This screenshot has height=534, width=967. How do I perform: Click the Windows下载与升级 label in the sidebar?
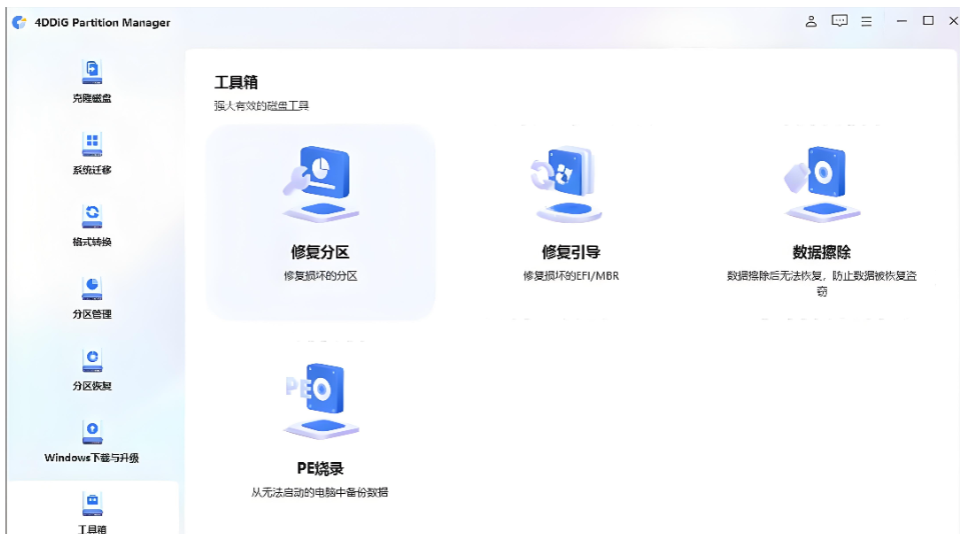tap(92, 458)
